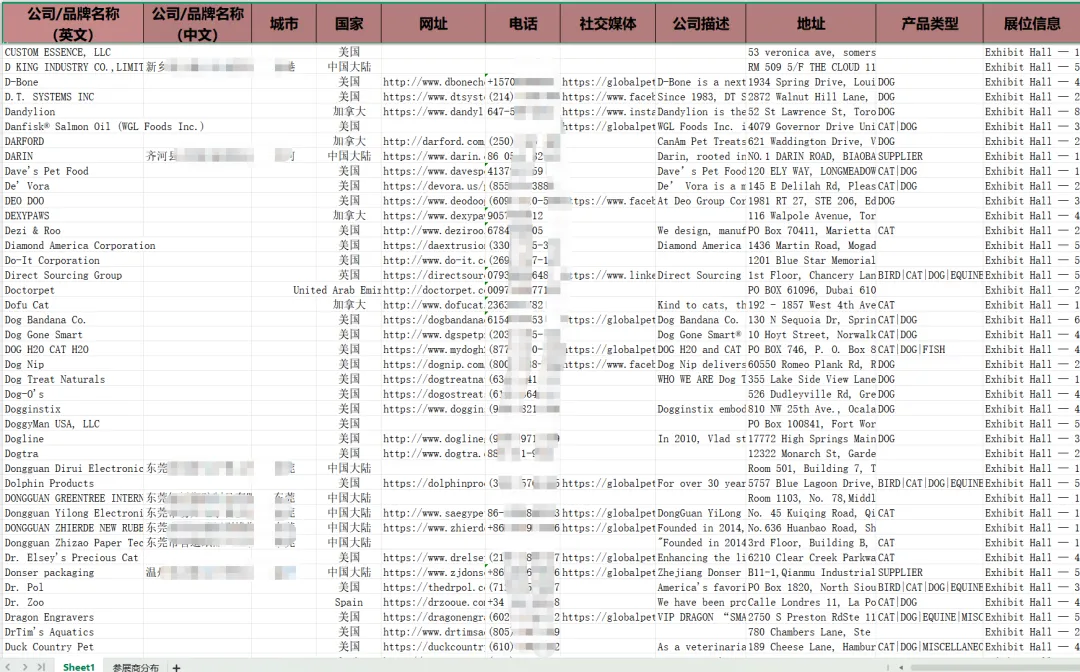Open the http://doctorpet.c URL link
Image resolution: width=1080 pixels, height=672 pixels.
pos(433,291)
